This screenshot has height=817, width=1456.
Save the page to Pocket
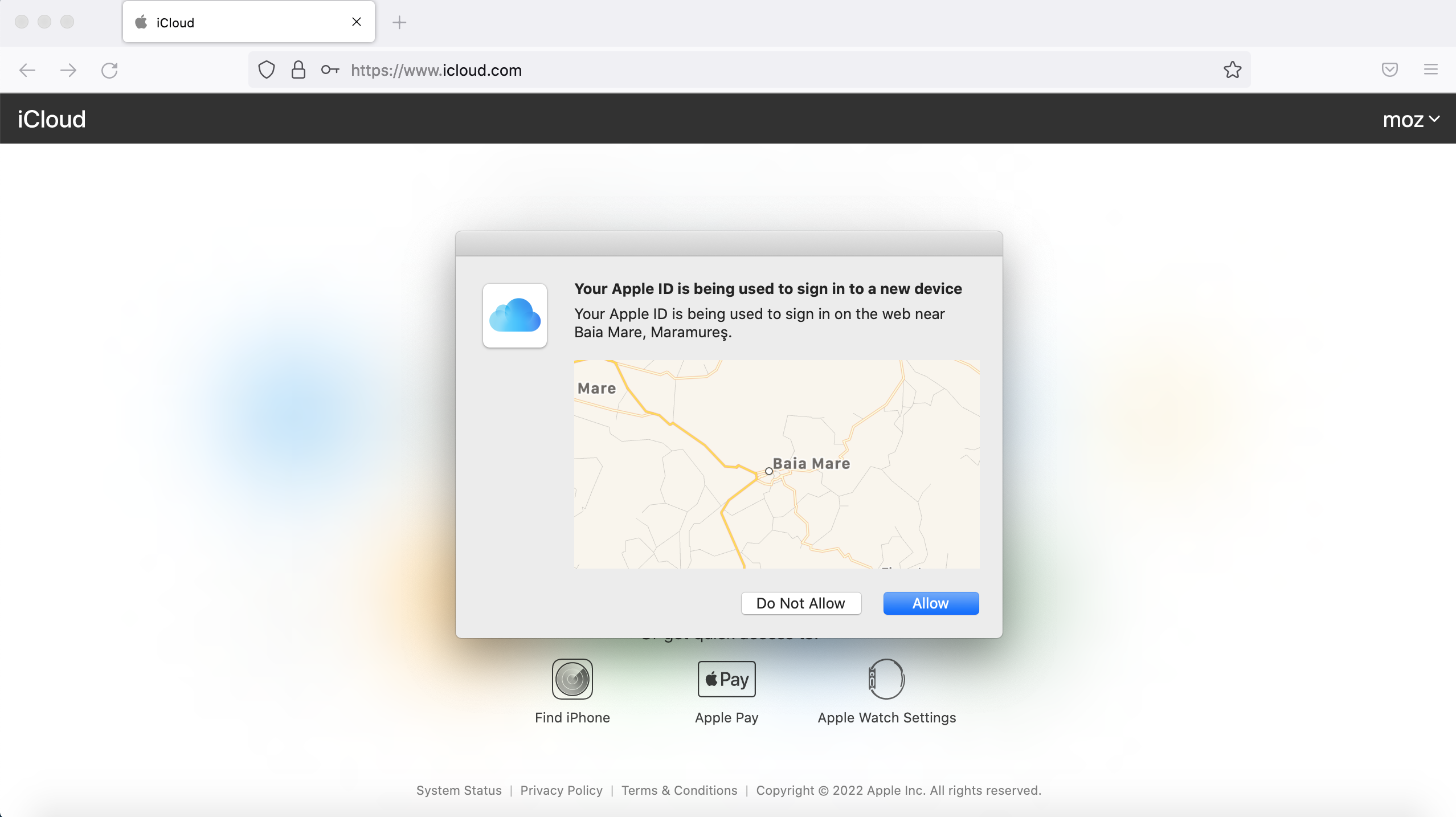[x=1390, y=70]
